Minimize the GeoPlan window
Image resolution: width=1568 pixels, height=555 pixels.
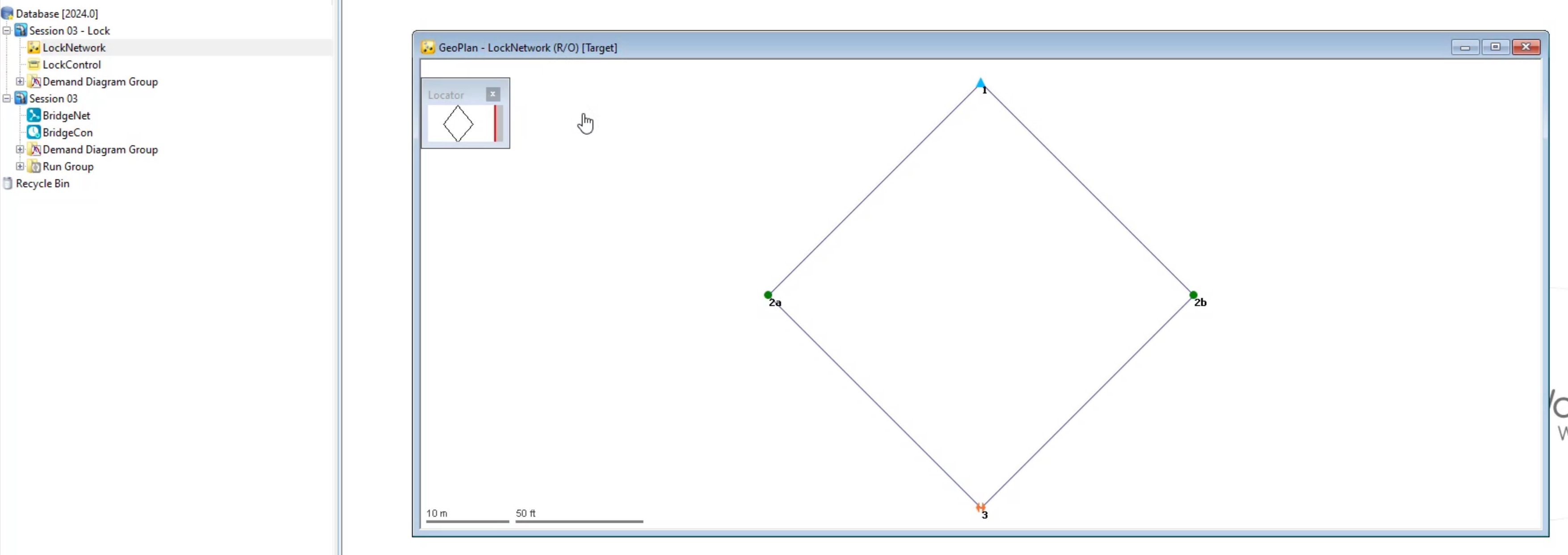[x=1465, y=47]
